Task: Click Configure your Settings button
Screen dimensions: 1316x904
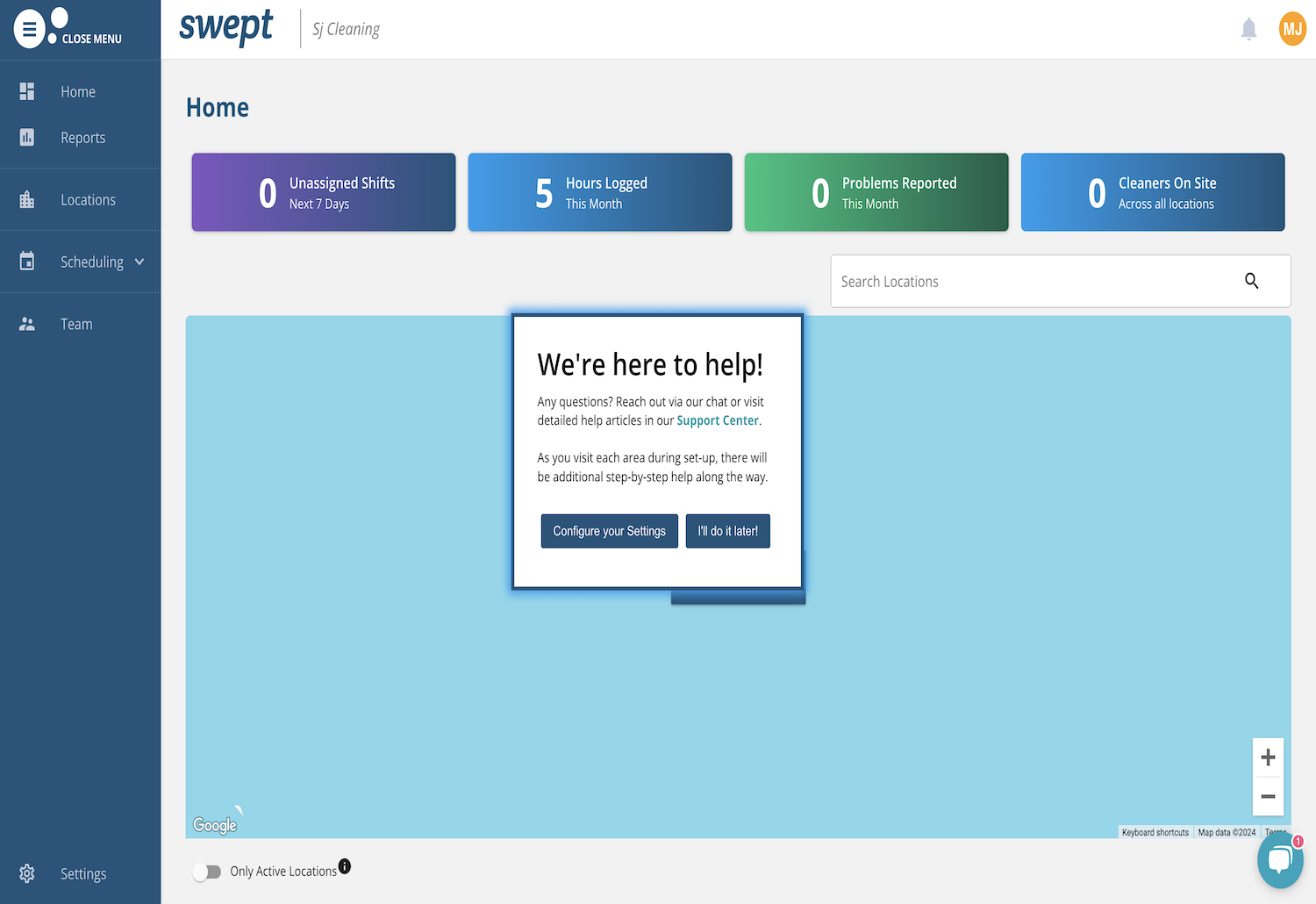Action: pyautogui.click(x=610, y=531)
